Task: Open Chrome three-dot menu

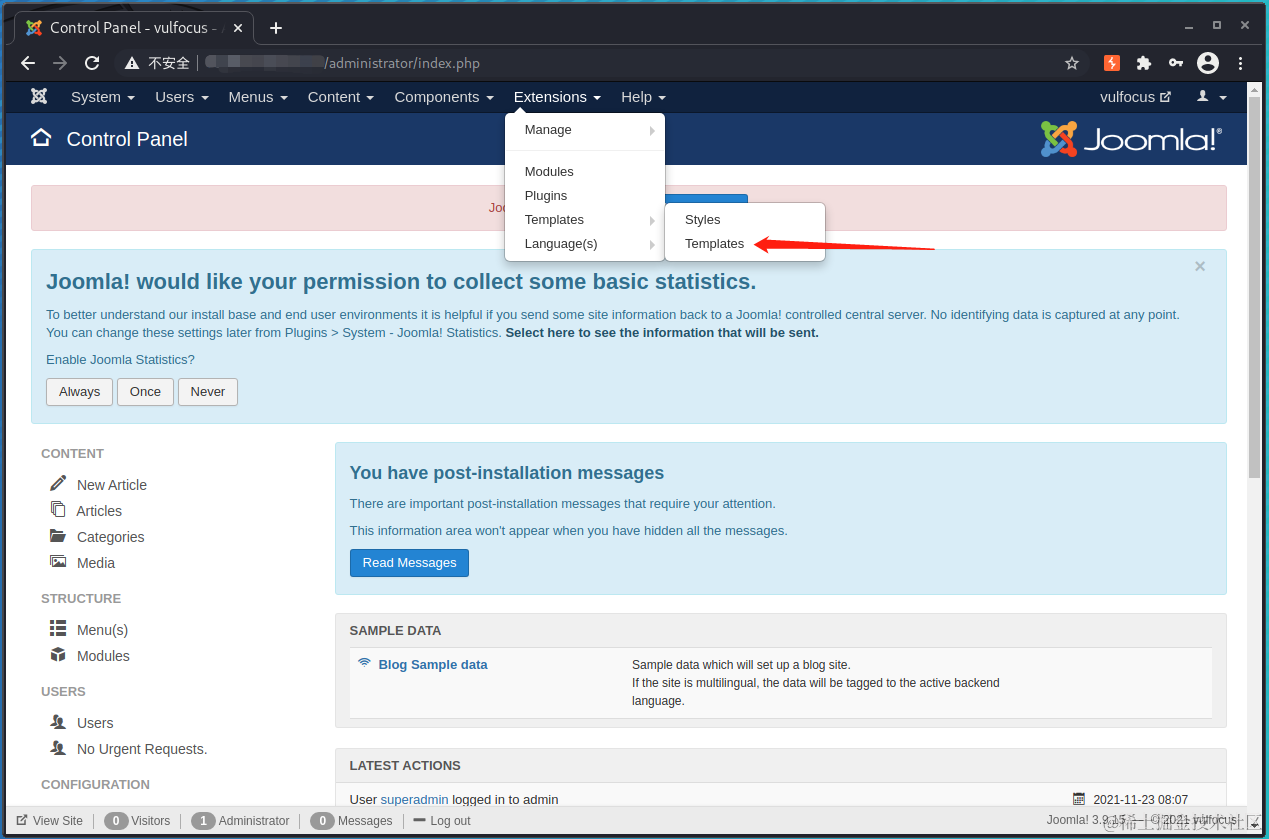Action: (x=1241, y=63)
